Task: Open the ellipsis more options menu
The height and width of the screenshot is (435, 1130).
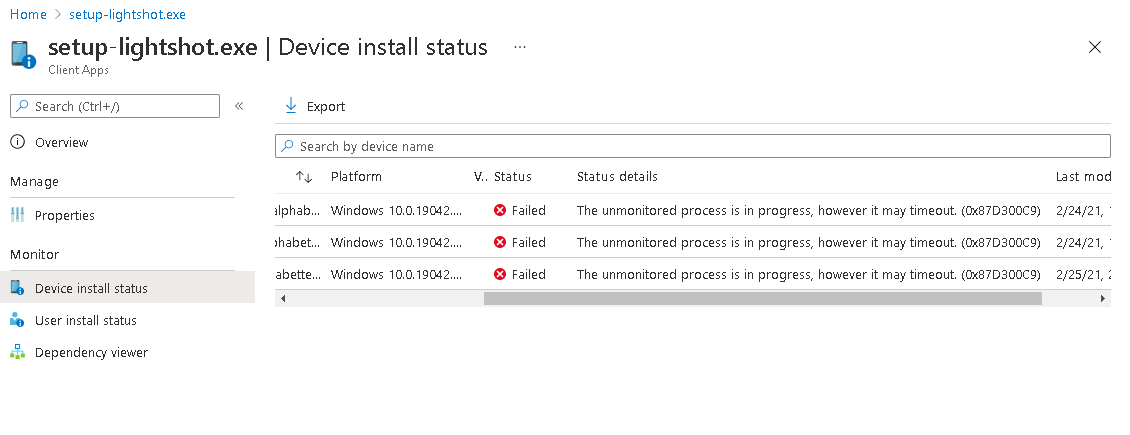Action: [520, 47]
